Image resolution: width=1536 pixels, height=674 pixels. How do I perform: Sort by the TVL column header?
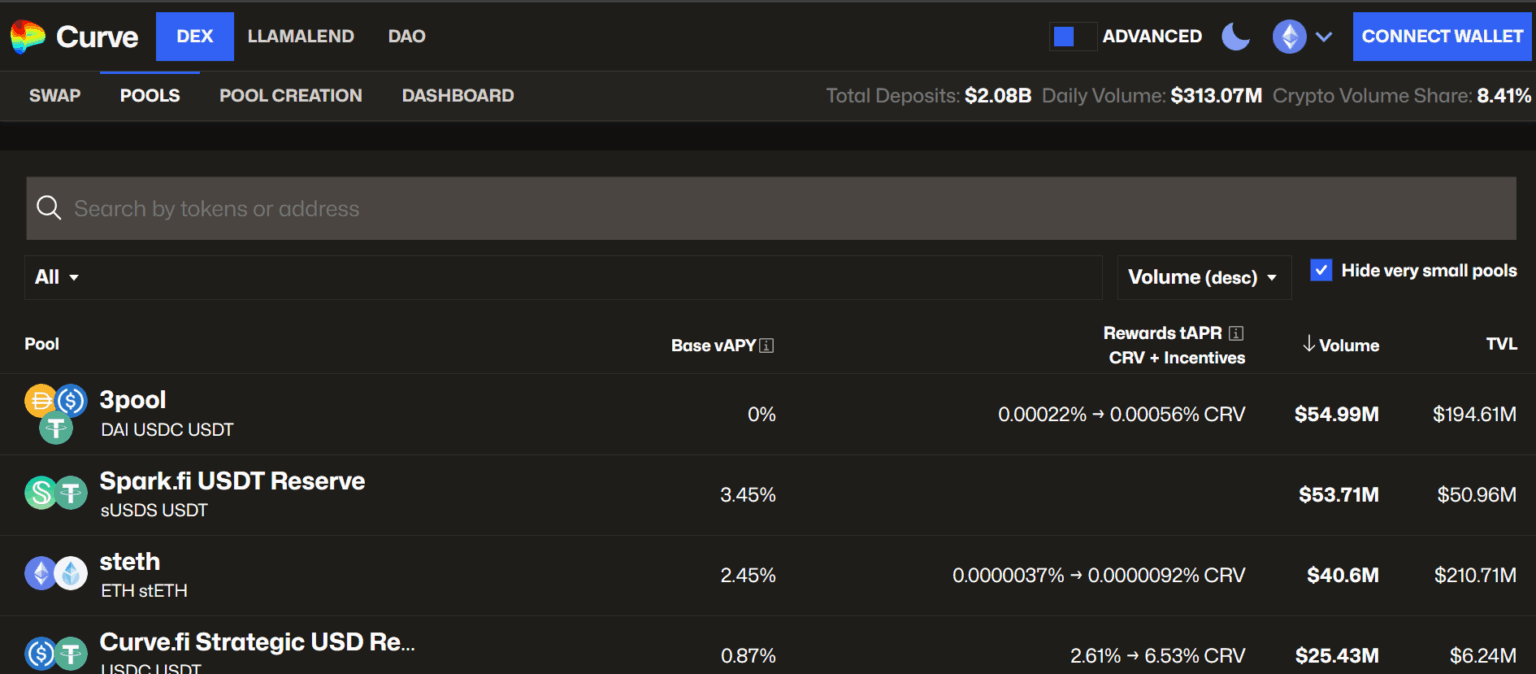tap(1501, 344)
